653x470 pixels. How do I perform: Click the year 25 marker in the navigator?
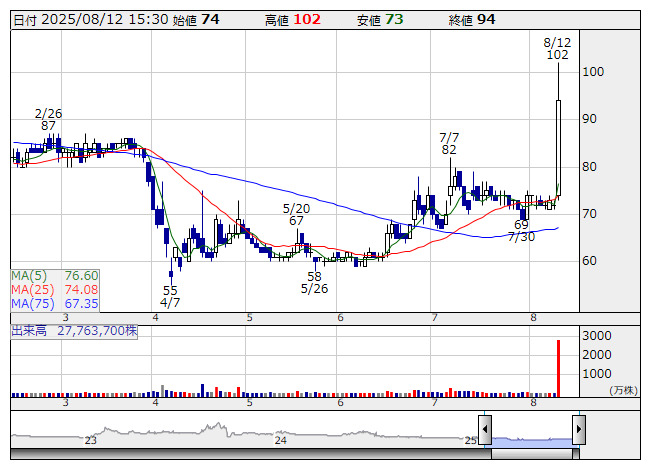(471, 440)
